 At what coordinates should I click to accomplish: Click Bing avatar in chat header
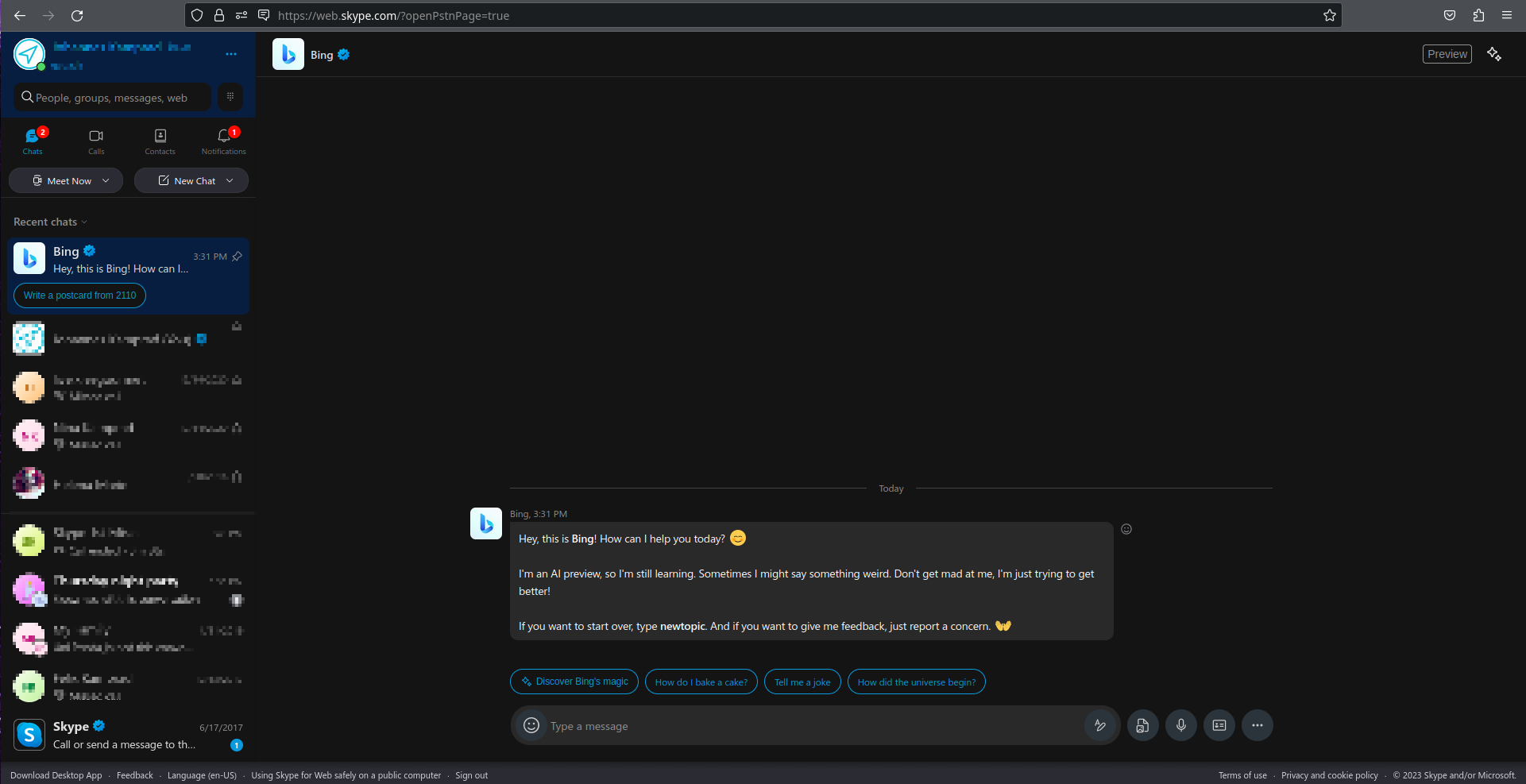tap(288, 54)
